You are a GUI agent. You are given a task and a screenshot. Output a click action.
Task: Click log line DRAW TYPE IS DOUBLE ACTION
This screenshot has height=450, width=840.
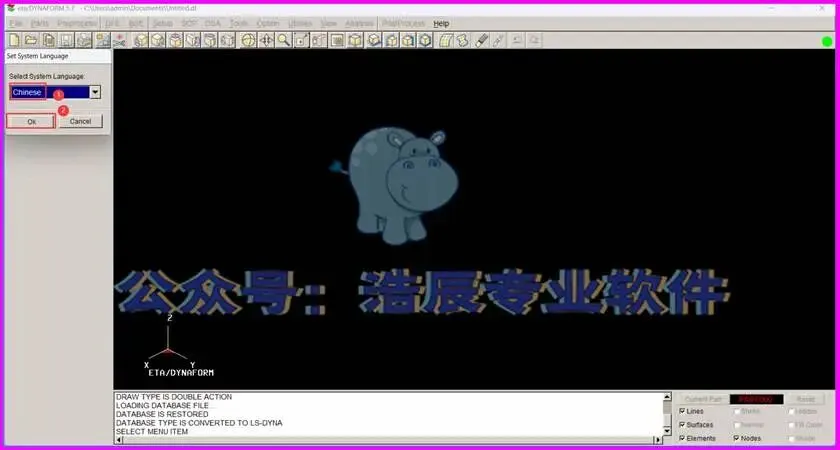[x=174, y=397]
